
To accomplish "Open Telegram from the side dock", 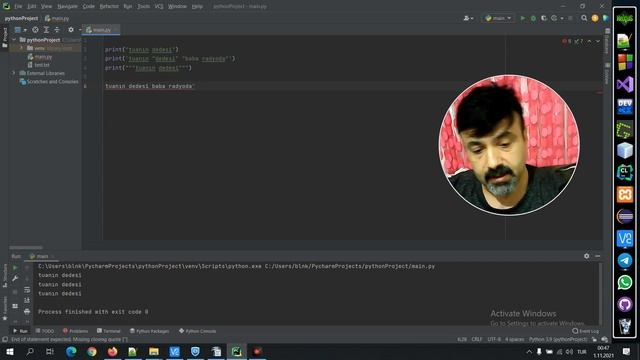I will pyautogui.click(x=624, y=260).
